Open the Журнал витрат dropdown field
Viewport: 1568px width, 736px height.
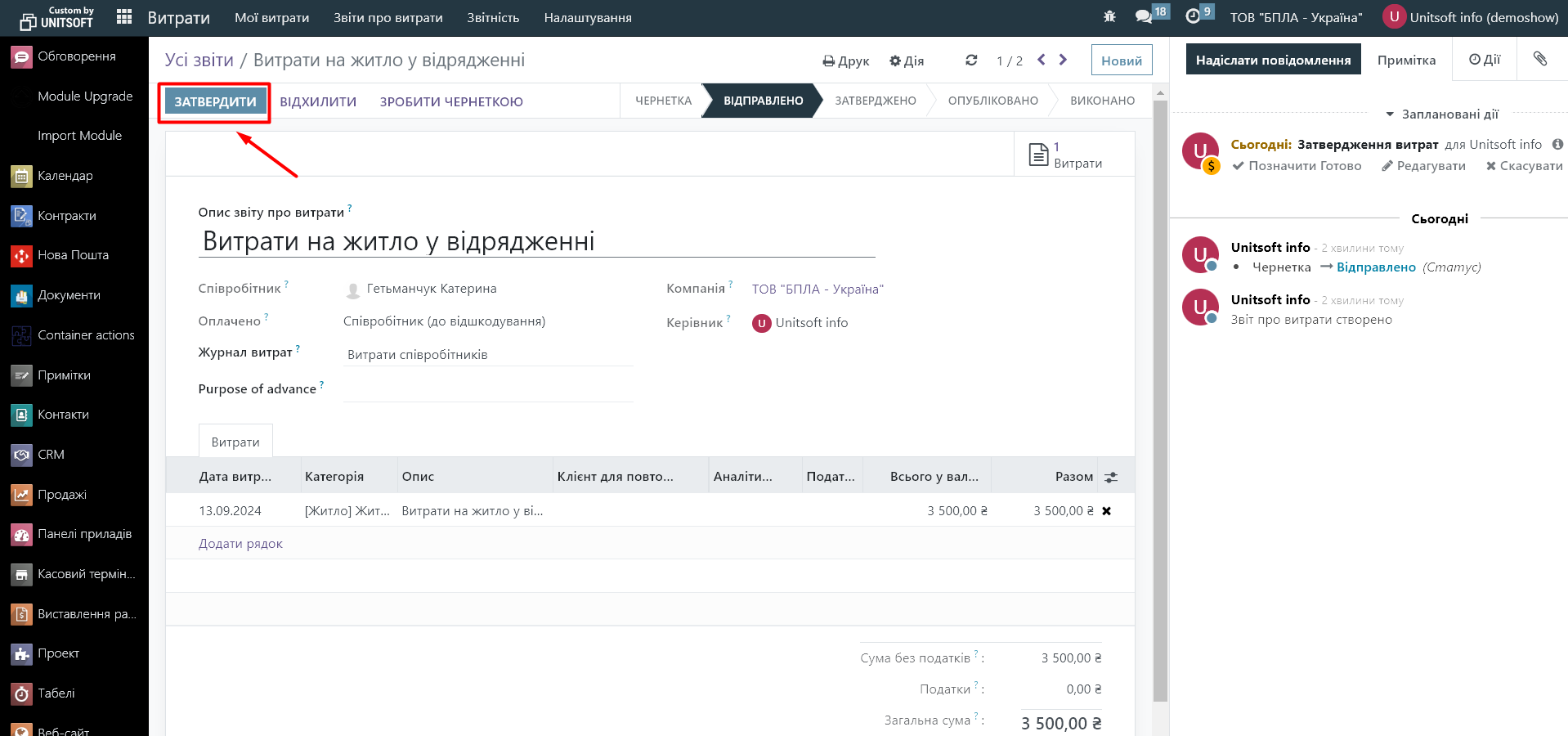click(x=488, y=355)
